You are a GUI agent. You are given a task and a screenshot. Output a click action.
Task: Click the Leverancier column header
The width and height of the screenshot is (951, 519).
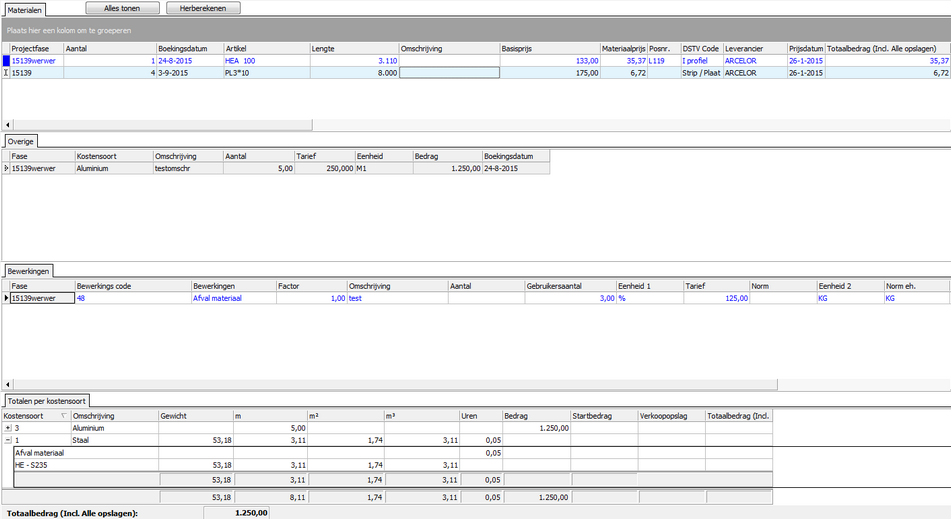tap(755, 49)
